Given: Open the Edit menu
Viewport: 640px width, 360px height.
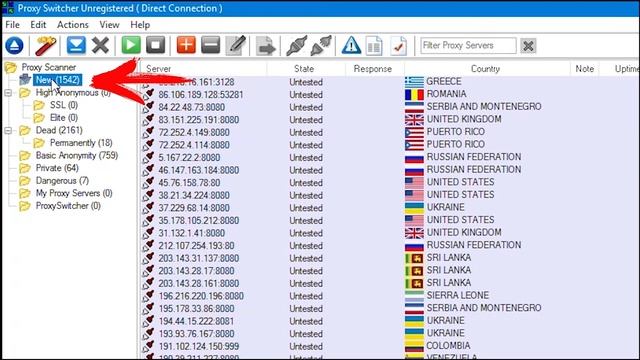Looking at the screenshot, I should coord(38,25).
